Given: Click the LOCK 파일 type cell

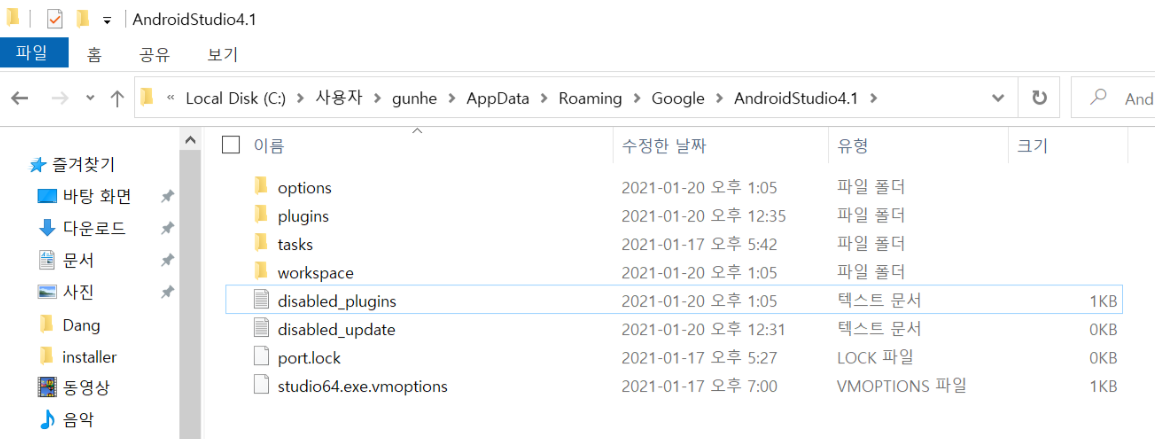Looking at the screenshot, I should tap(875, 357).
